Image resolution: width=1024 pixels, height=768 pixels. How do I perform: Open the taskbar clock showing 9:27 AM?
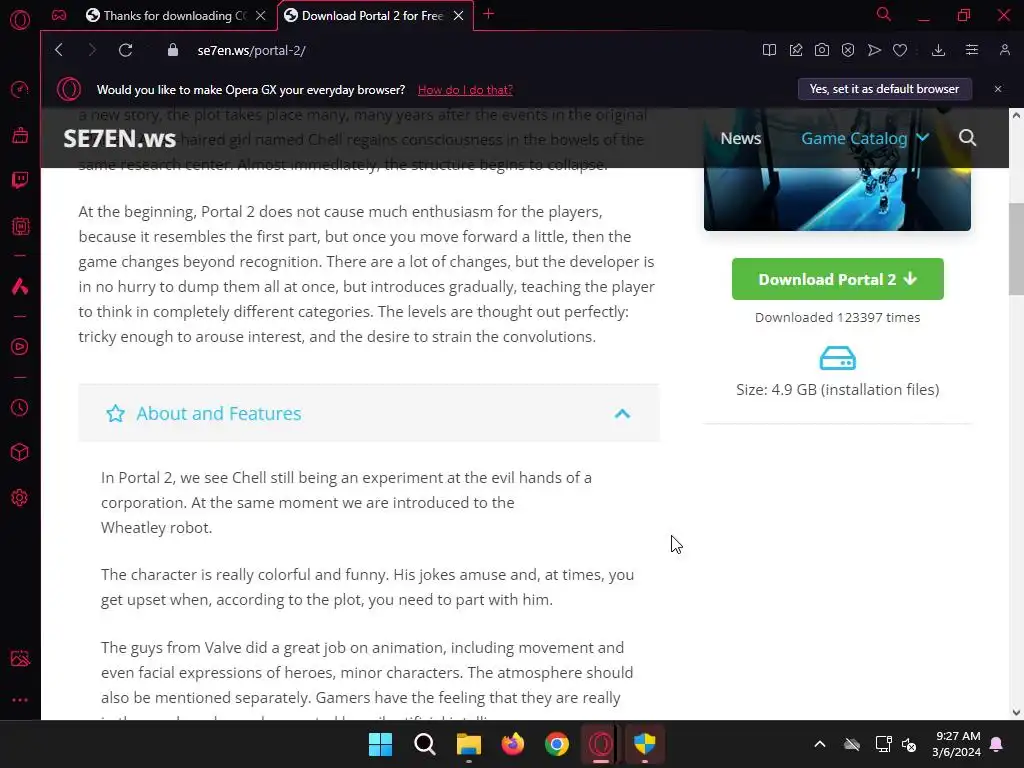pos(957,744)
